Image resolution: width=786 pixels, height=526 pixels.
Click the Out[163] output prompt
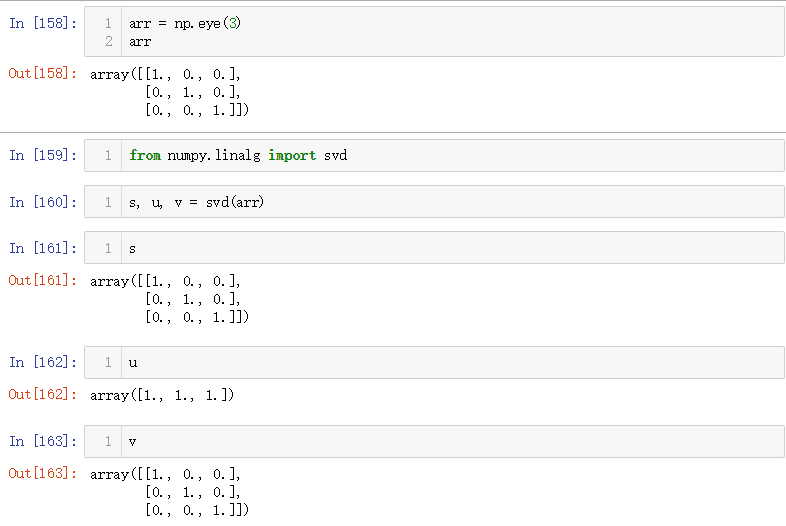[42, 473]
